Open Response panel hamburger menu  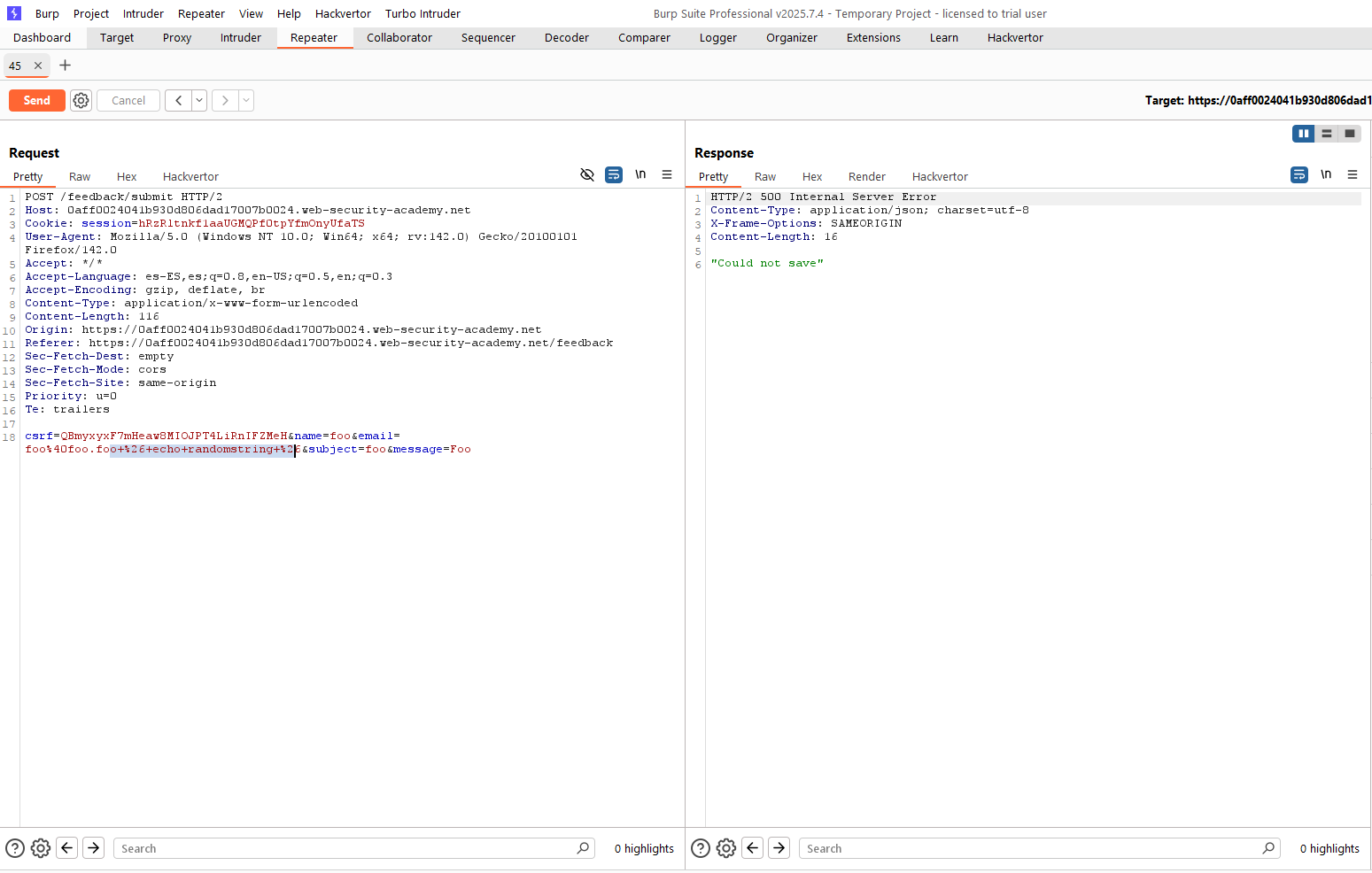[x=1353, y=175]
